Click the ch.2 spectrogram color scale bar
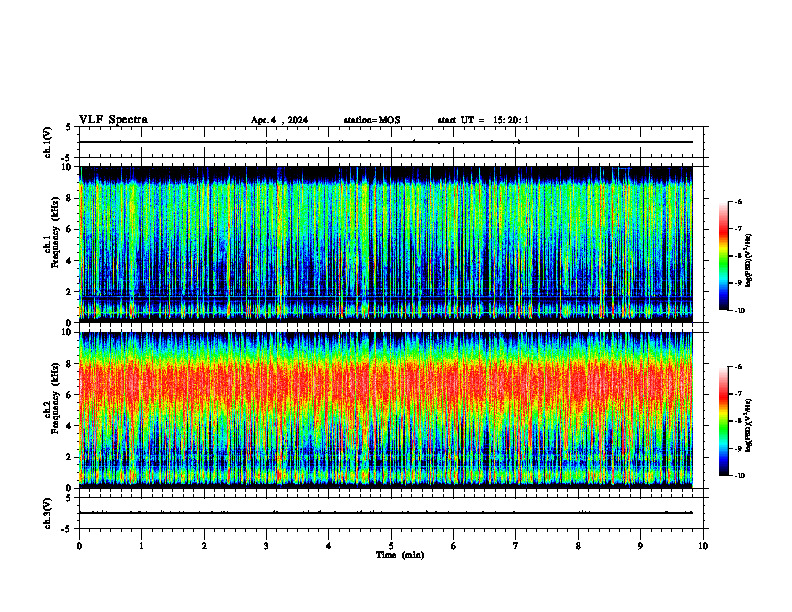Viewport: 792px width, 612px height. coord(724,421)
